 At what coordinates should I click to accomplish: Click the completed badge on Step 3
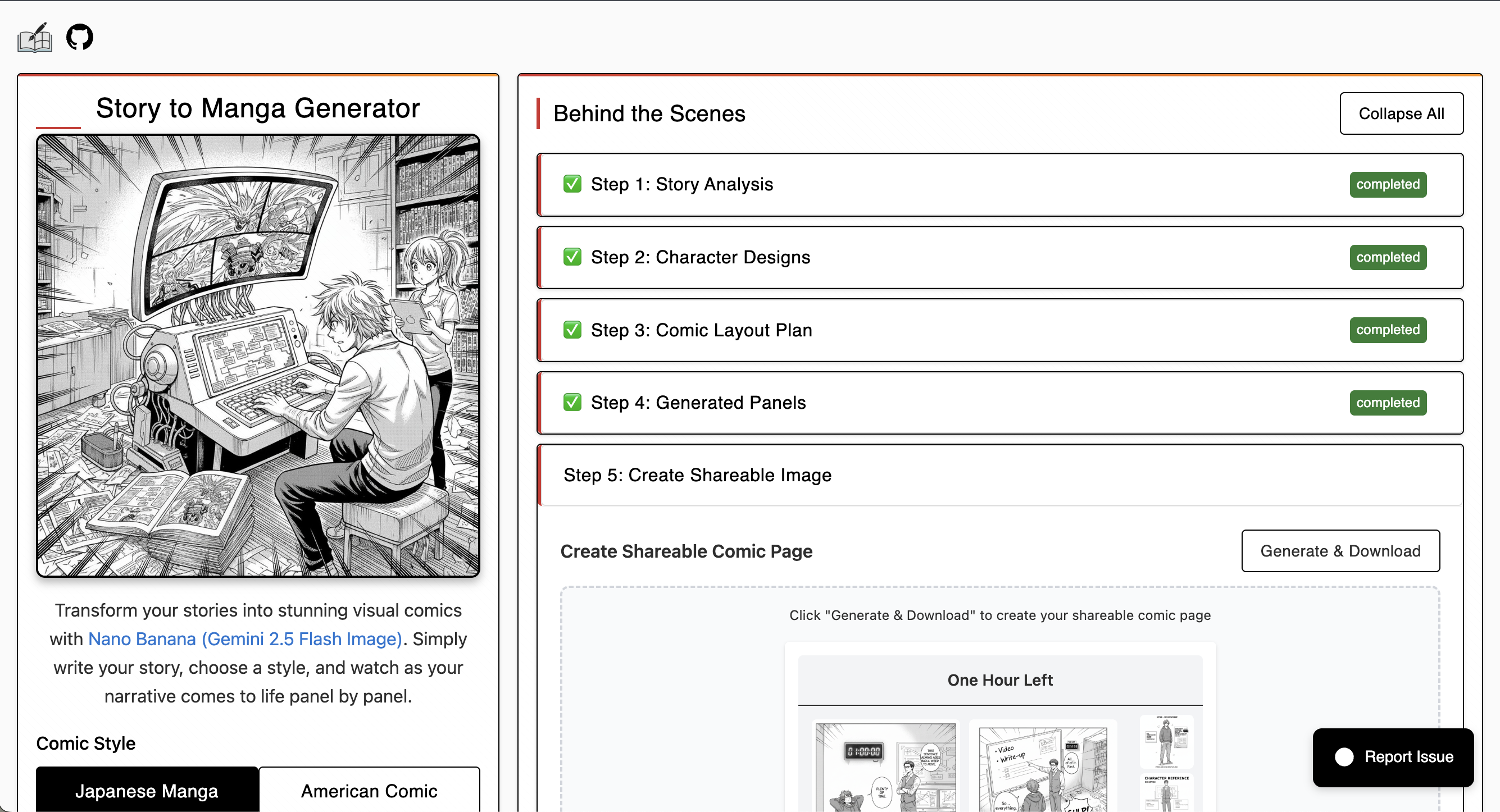click(x=1388, y=330)
